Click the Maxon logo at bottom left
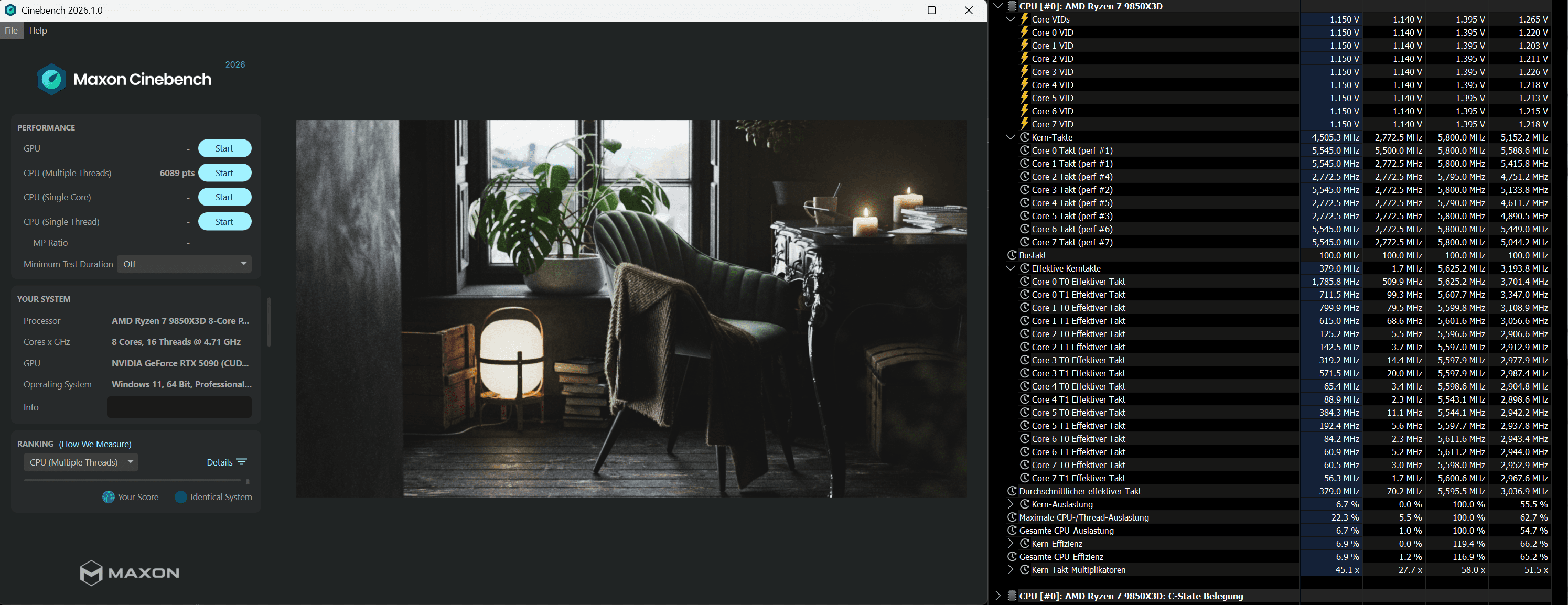 (x=129, y=572)
